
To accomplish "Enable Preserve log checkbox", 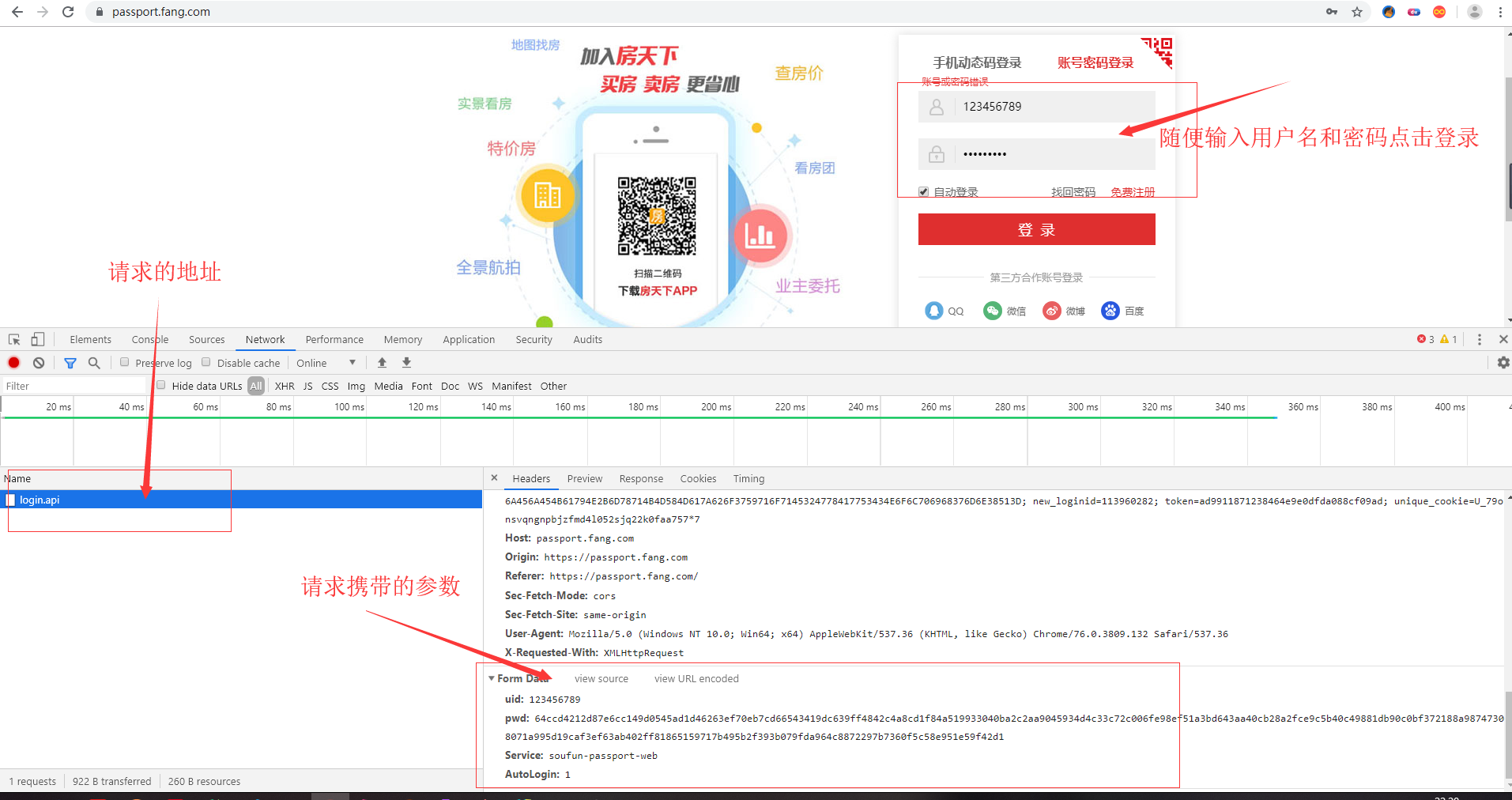I will point(124,362).
